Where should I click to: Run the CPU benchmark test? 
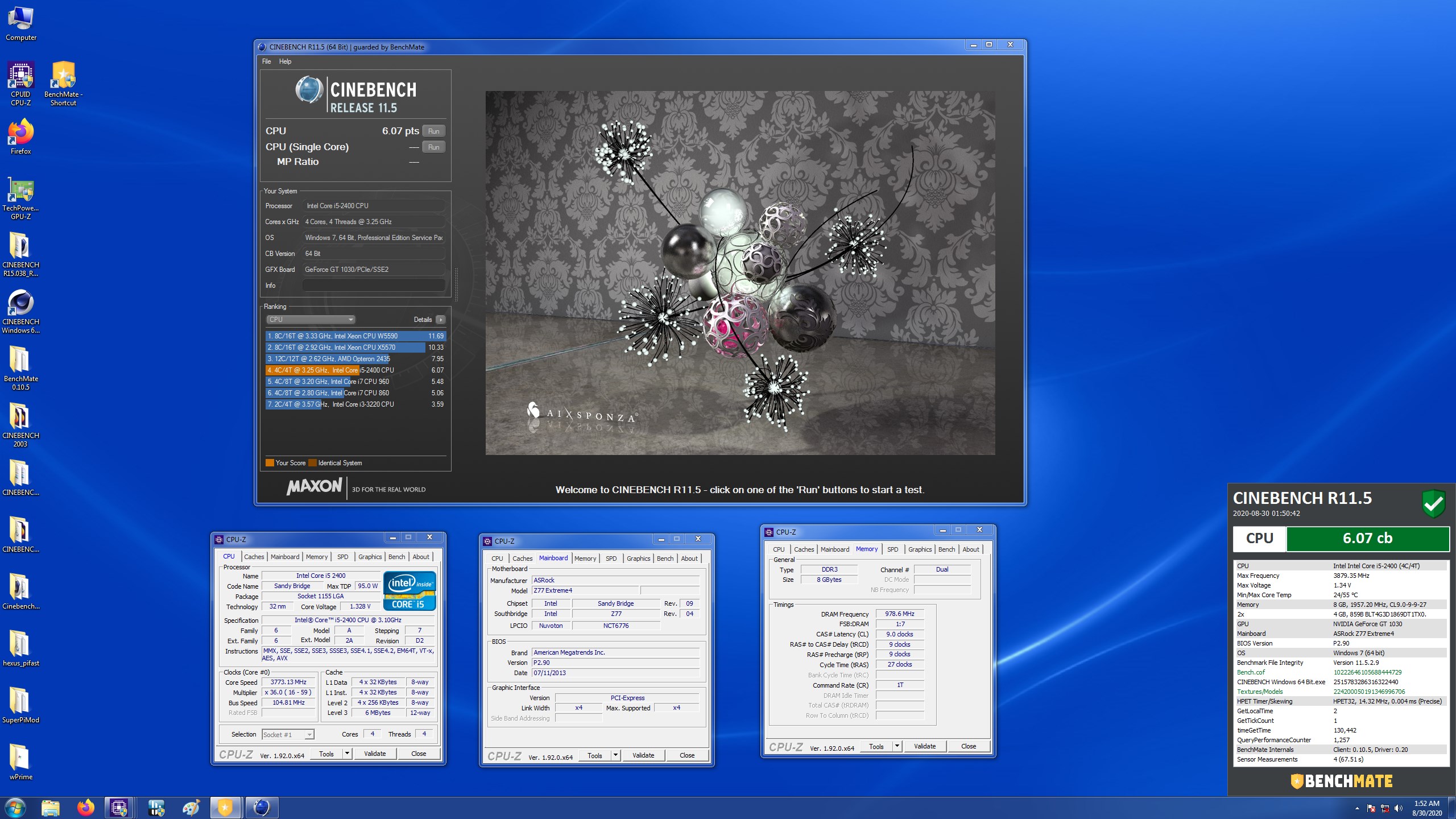(433, 131)
